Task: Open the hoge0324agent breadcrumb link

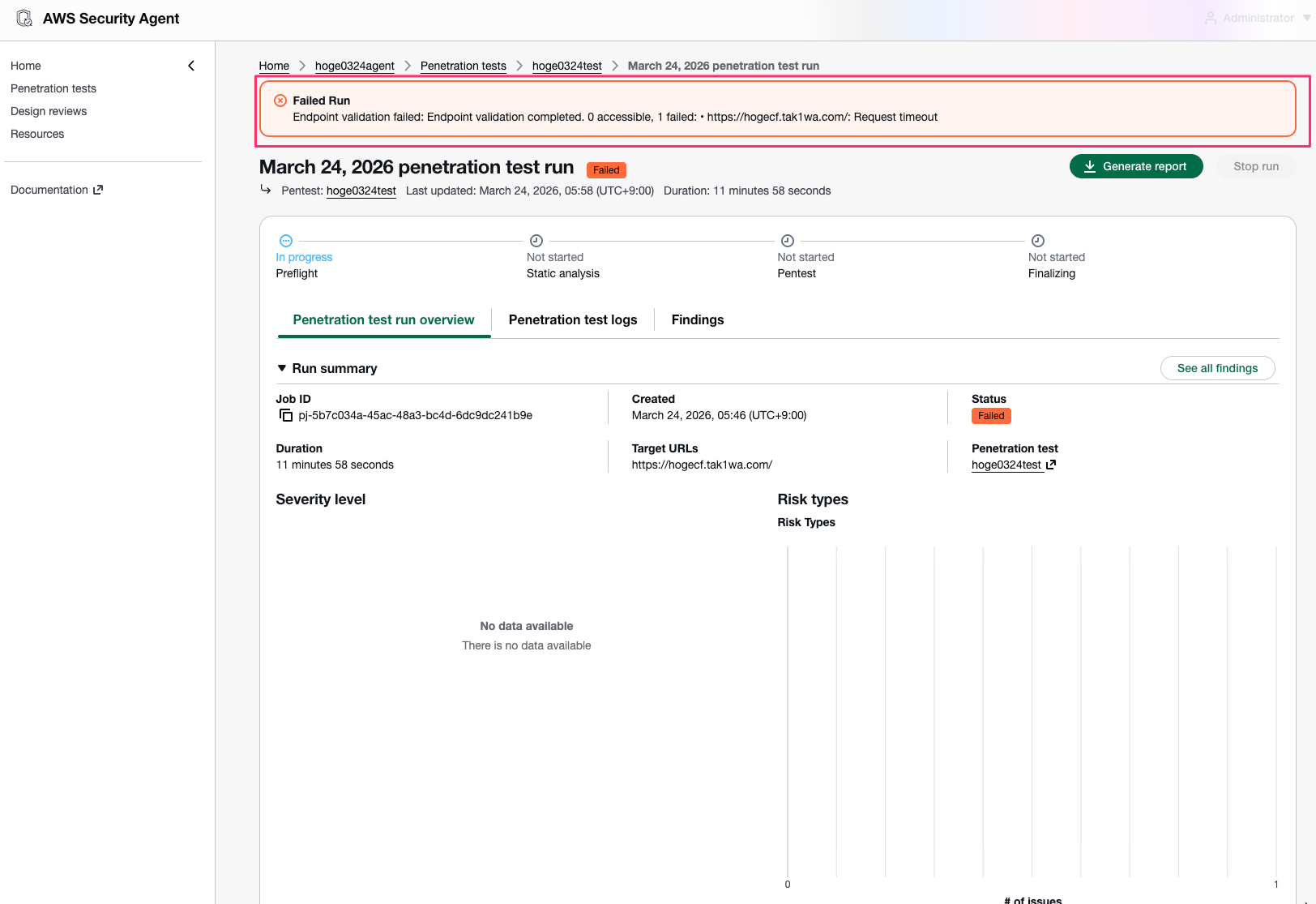Action: [354, 66]
